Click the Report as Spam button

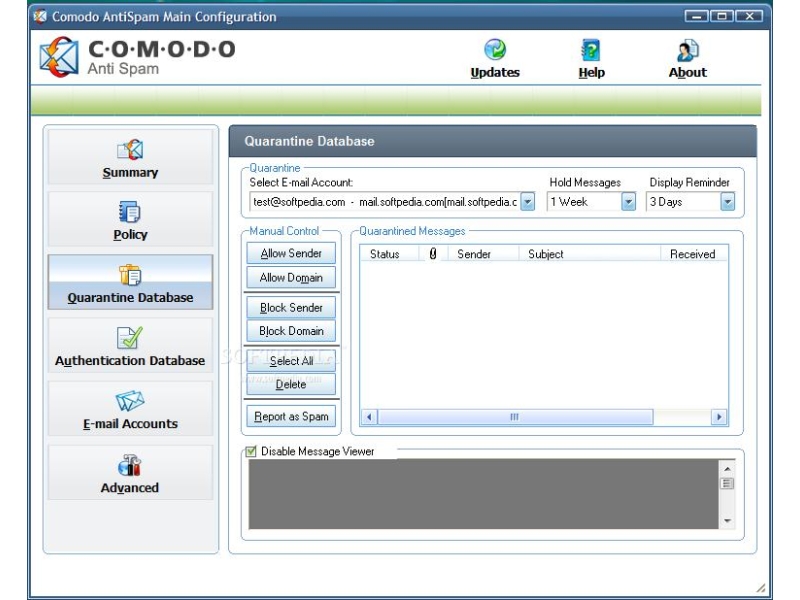291,416
